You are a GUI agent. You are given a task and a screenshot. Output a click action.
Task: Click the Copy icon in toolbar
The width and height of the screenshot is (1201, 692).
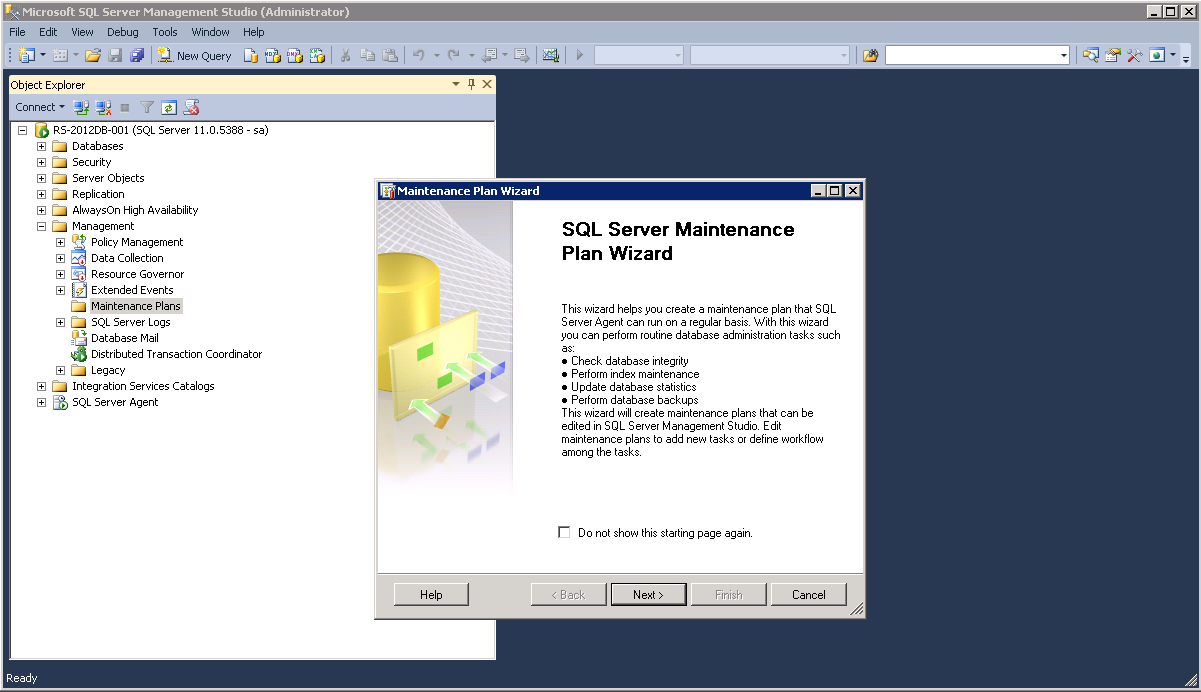pyautogui.click(x=368, y=56)
